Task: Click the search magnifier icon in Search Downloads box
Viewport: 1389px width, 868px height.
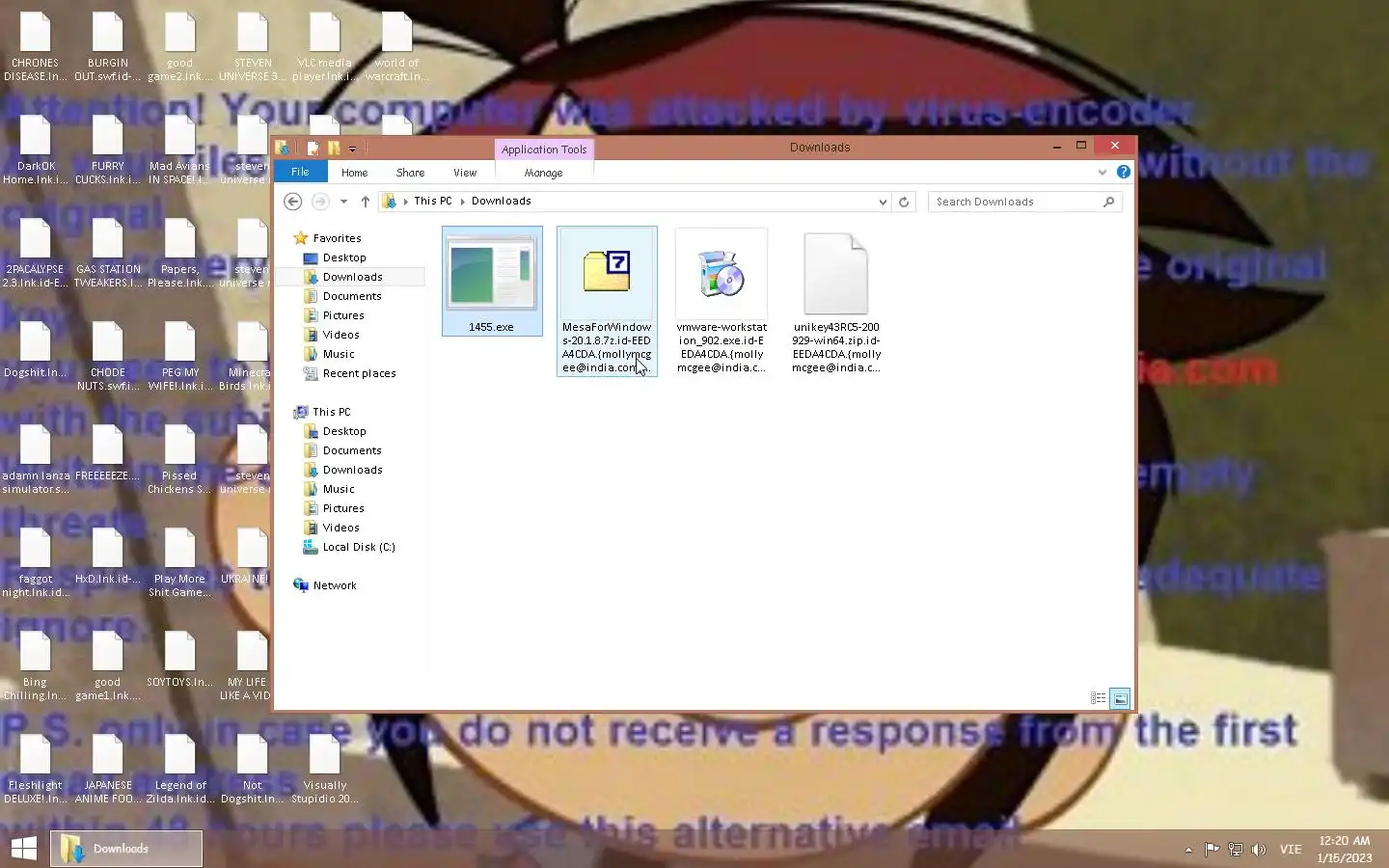Action: 1108,202
